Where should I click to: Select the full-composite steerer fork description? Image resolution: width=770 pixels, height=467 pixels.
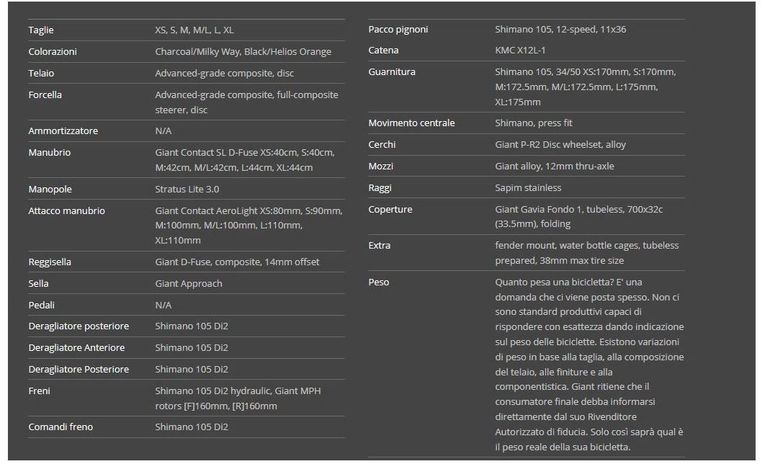247,102
